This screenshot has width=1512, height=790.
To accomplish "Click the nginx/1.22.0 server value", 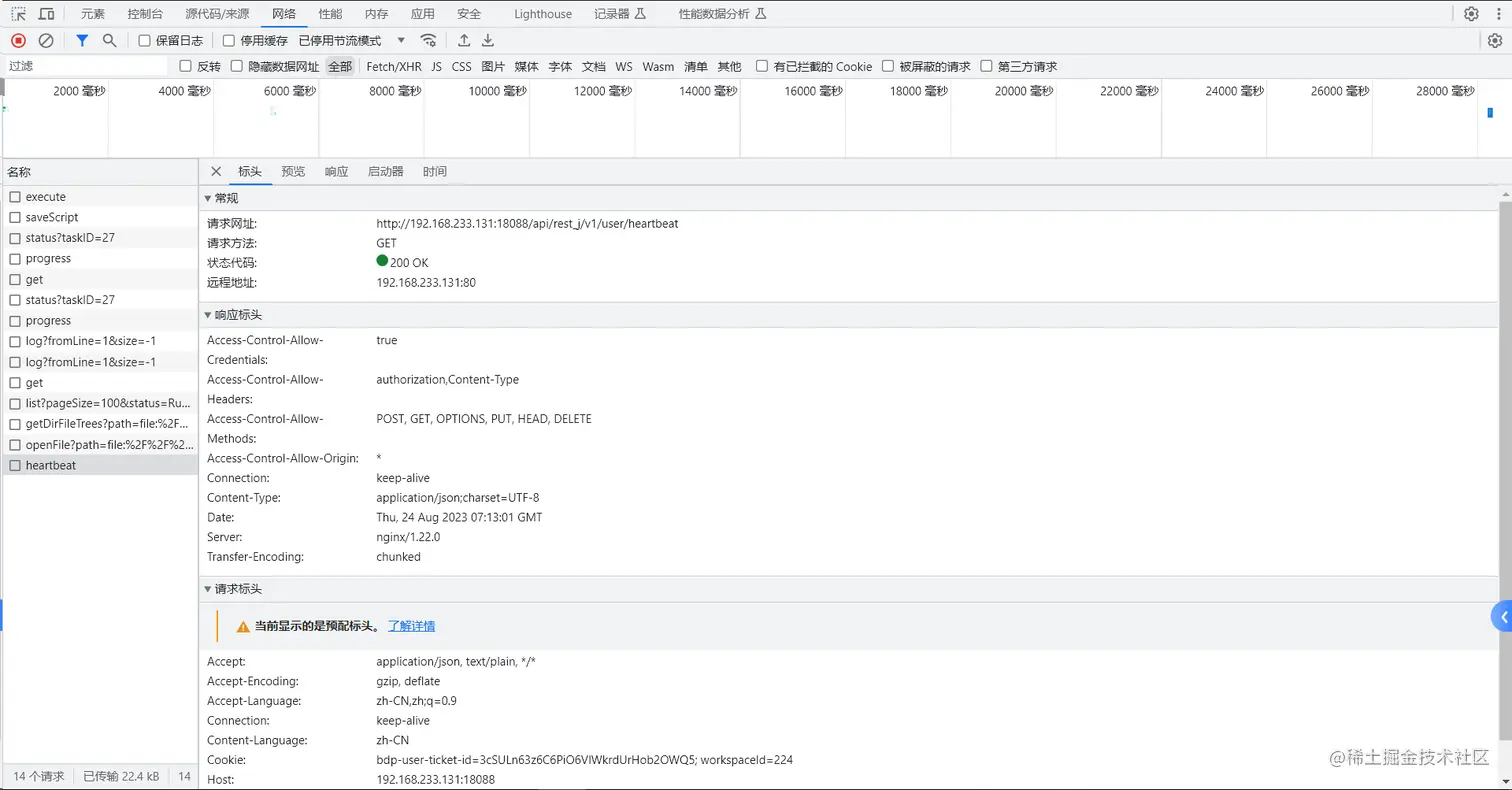I will (408, 537).
